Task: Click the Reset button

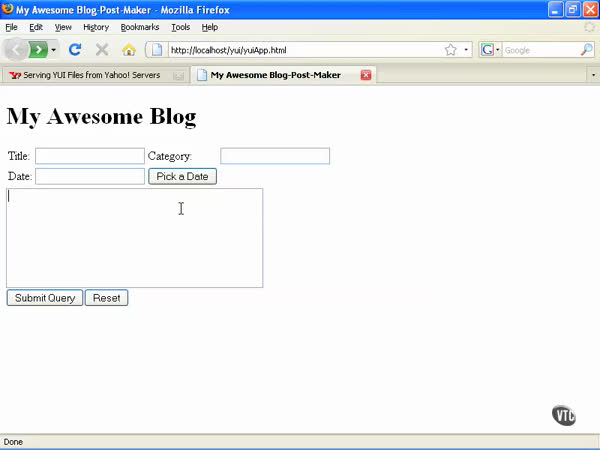Action: point(106,298)
